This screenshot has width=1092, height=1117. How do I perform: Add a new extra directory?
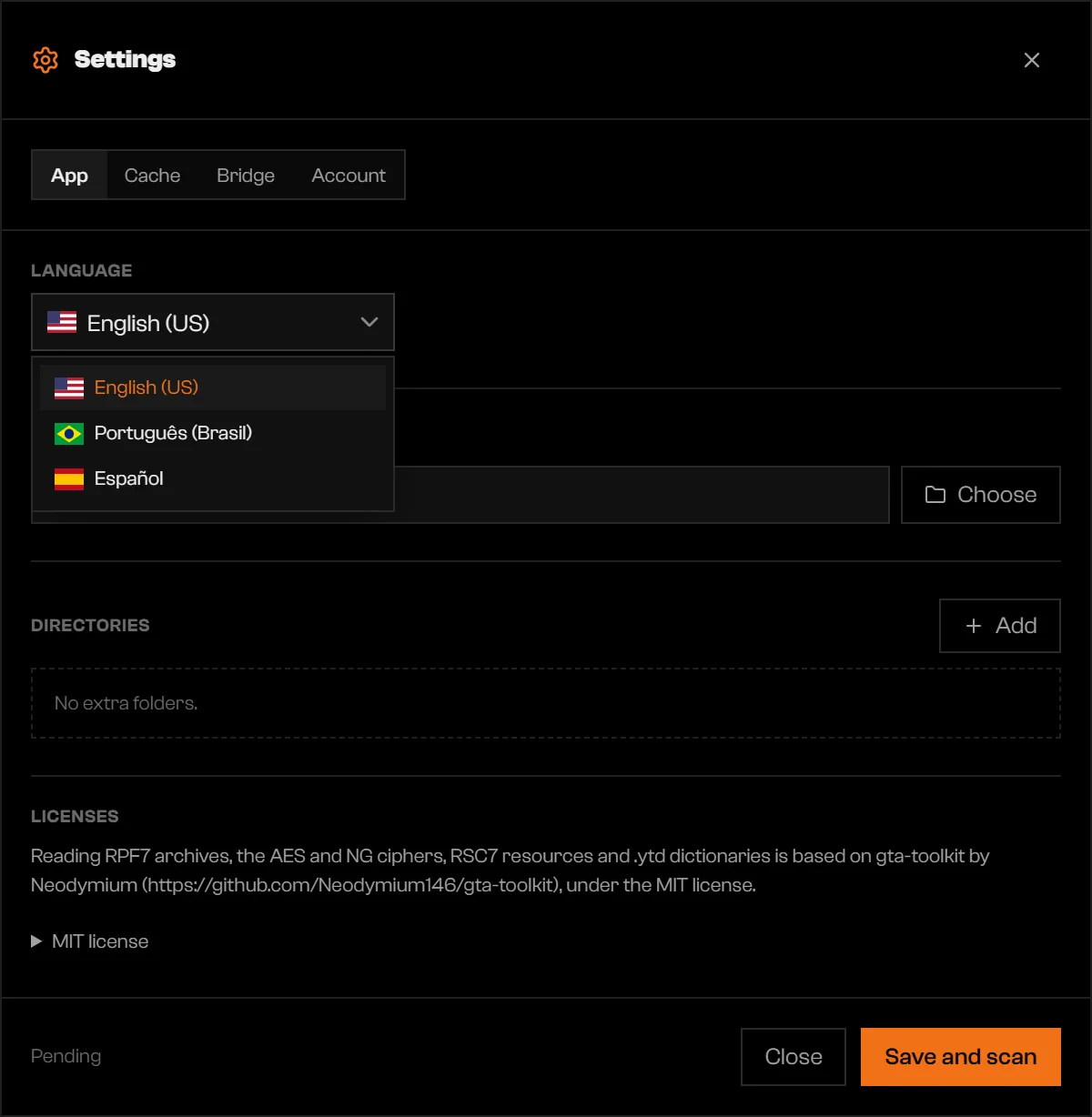[x=1000, y=626]
